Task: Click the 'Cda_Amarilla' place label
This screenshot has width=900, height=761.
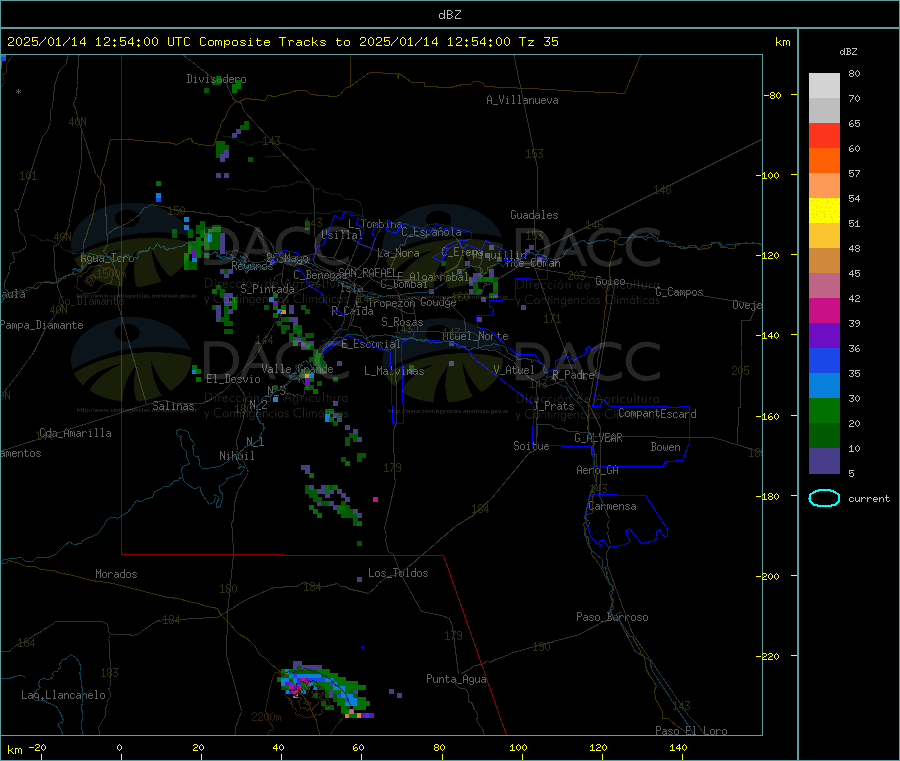Action: 75,433
